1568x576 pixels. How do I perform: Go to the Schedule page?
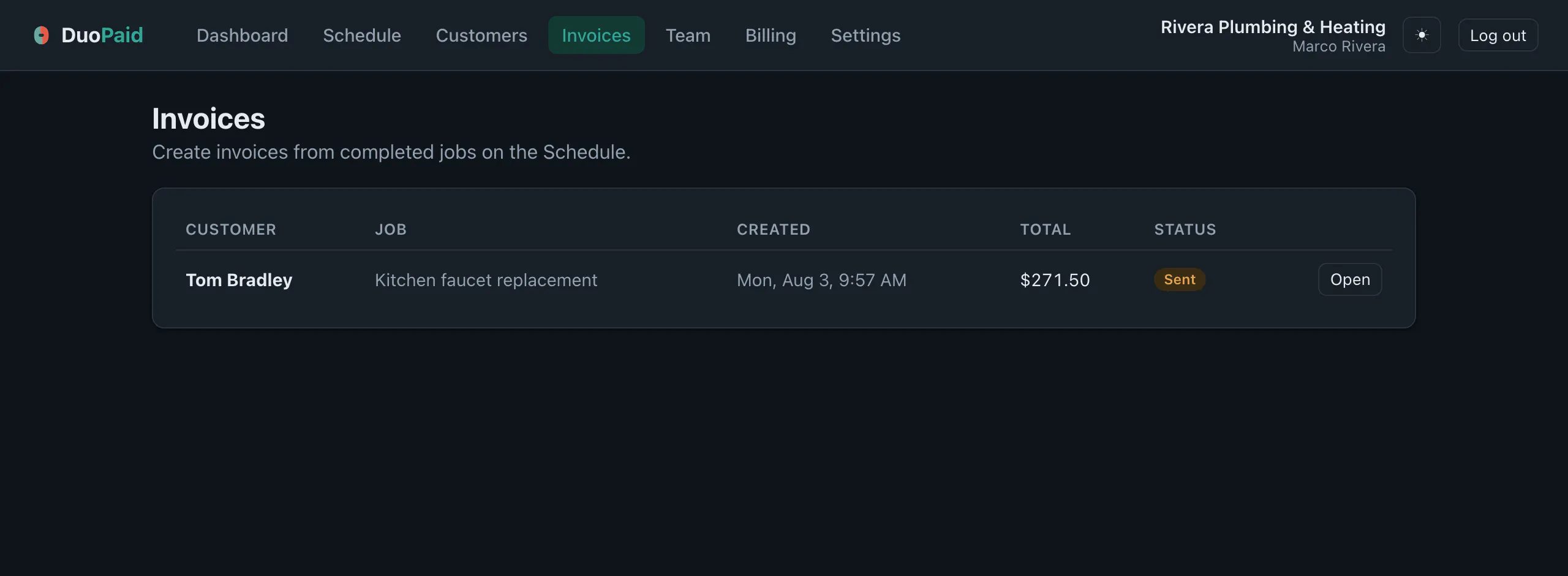coord(362,35)
